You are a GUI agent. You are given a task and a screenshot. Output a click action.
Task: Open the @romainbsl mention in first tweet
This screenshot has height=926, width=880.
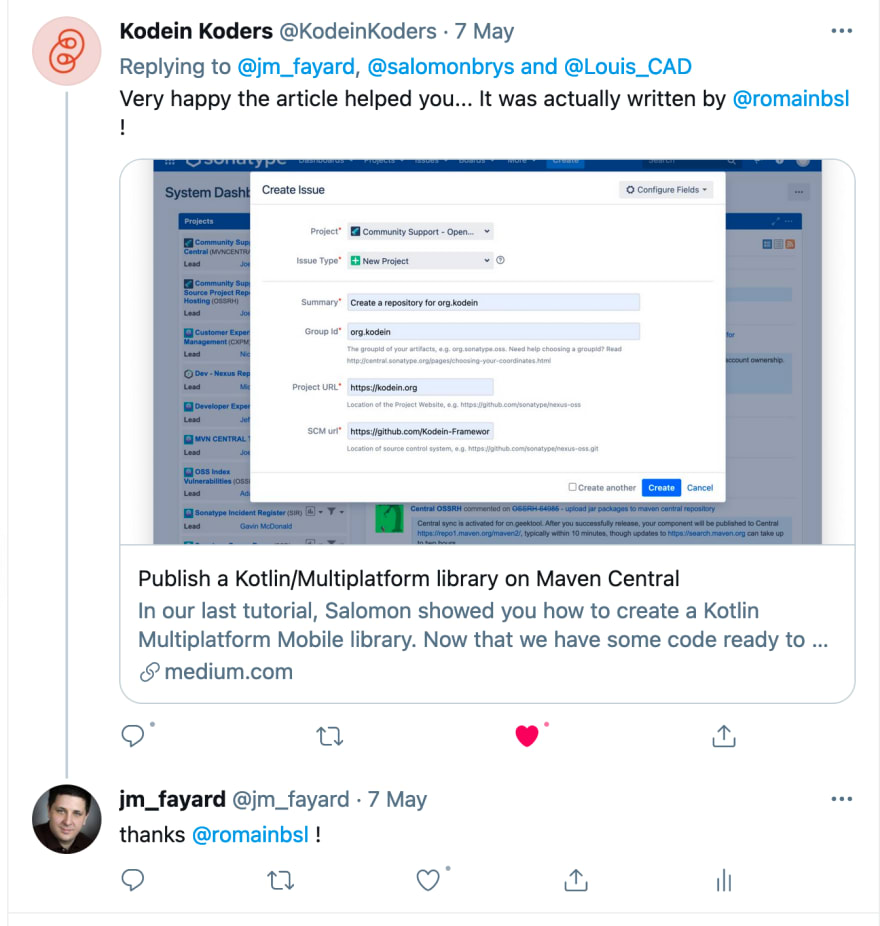click(x=791, y=99)
